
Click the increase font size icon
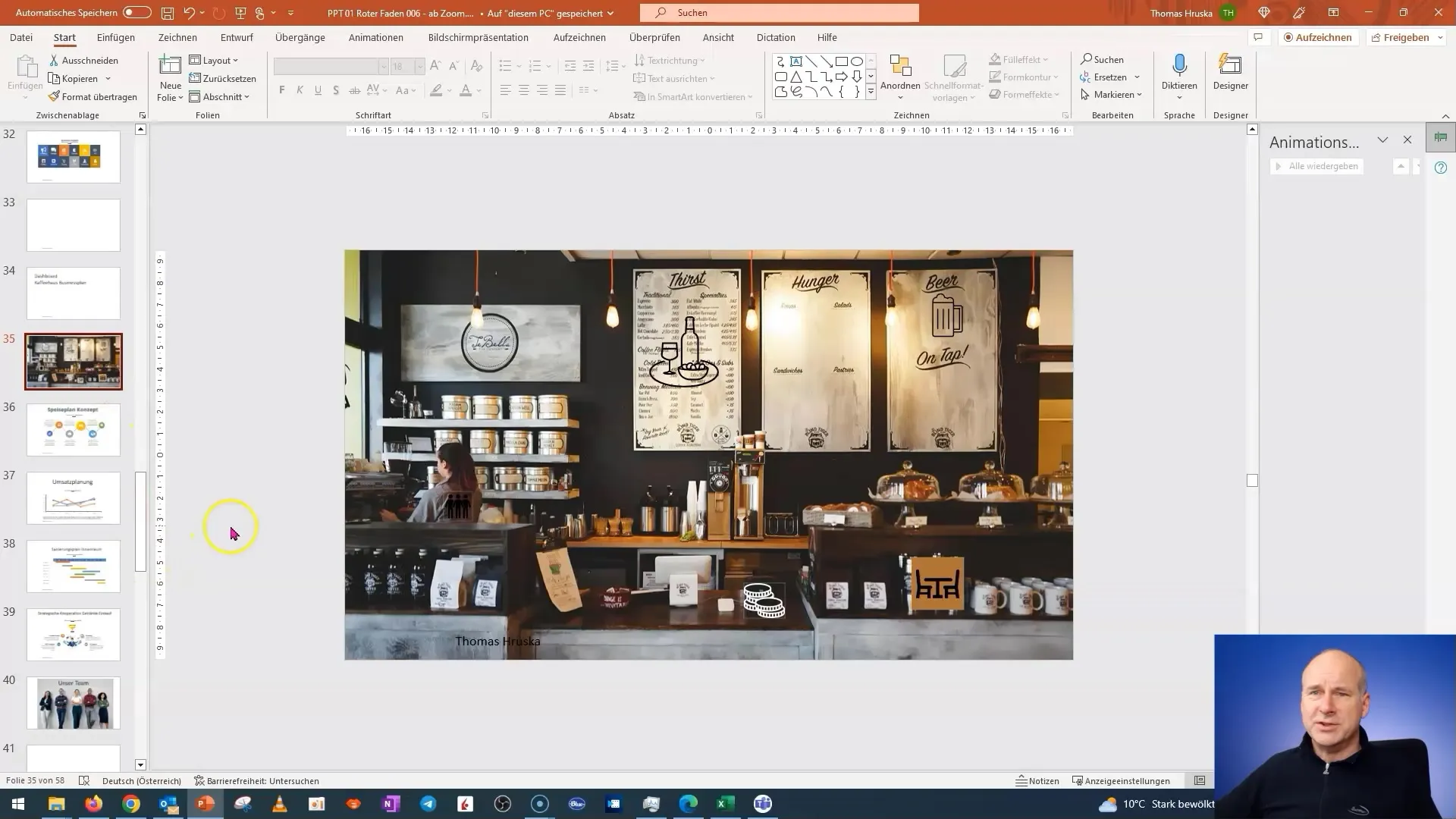[435, 66]
